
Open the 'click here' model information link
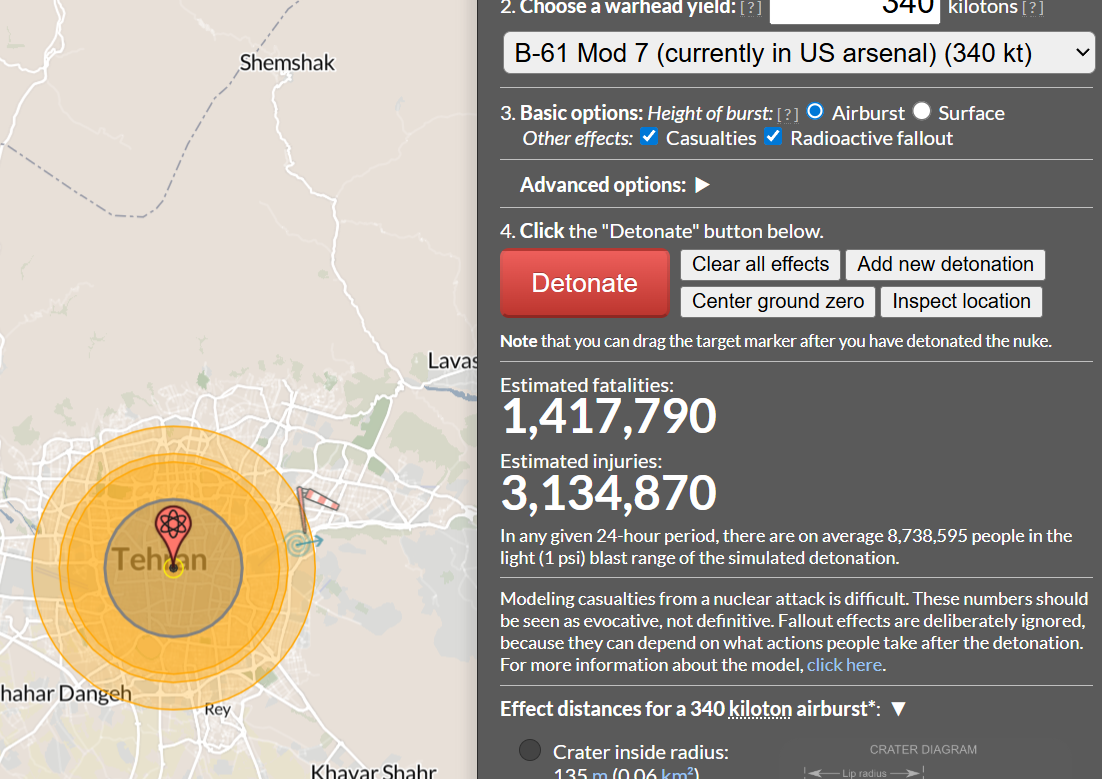coord(844,665)
